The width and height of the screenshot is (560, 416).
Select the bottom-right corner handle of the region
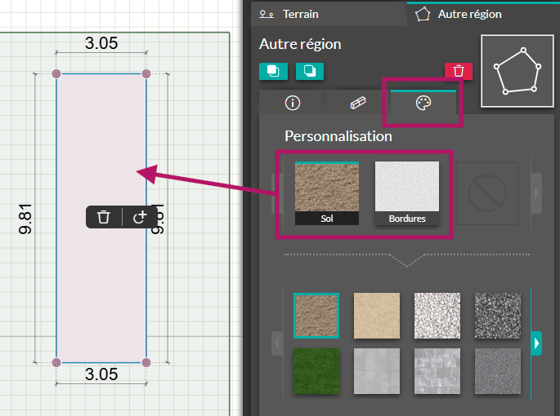[146, 362]
